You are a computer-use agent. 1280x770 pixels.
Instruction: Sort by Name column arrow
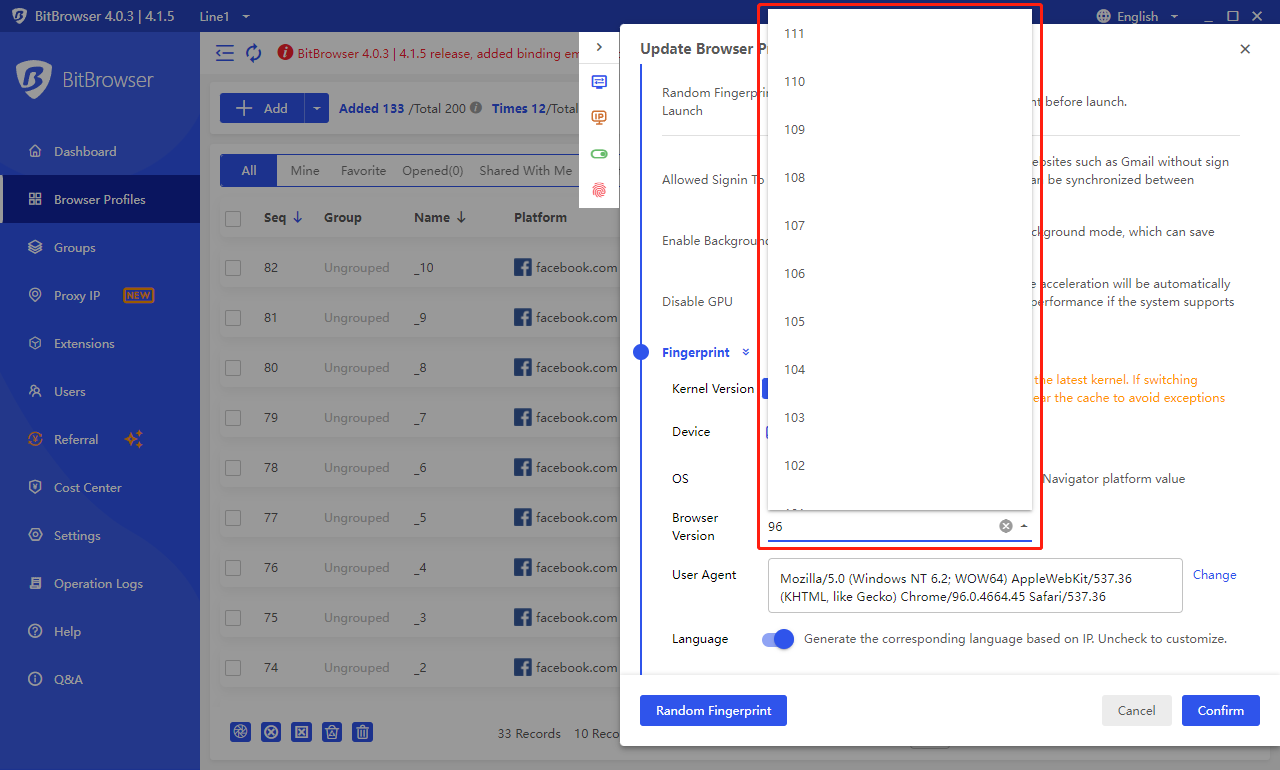pos(461,218)
